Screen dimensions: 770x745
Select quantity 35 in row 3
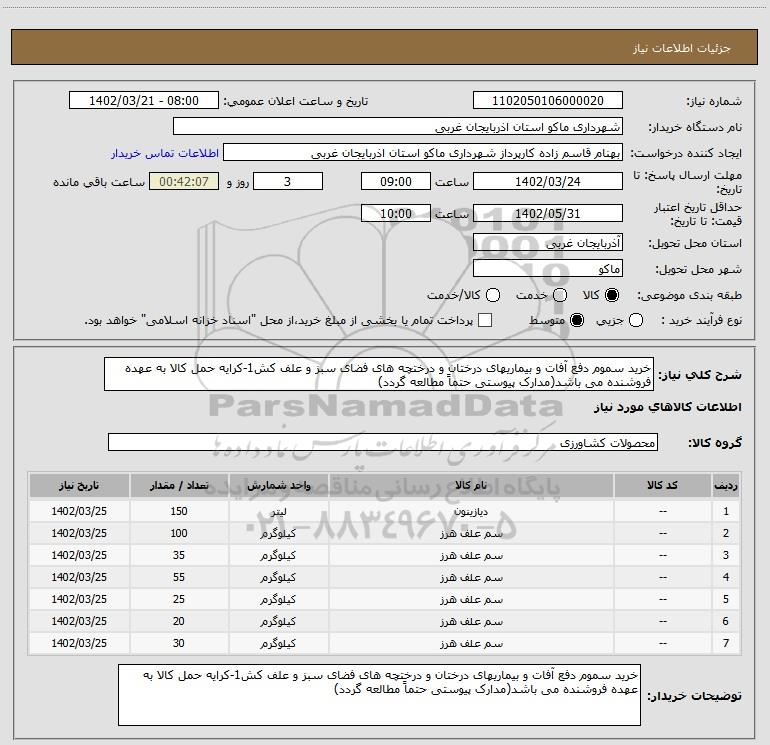(179, 555)
